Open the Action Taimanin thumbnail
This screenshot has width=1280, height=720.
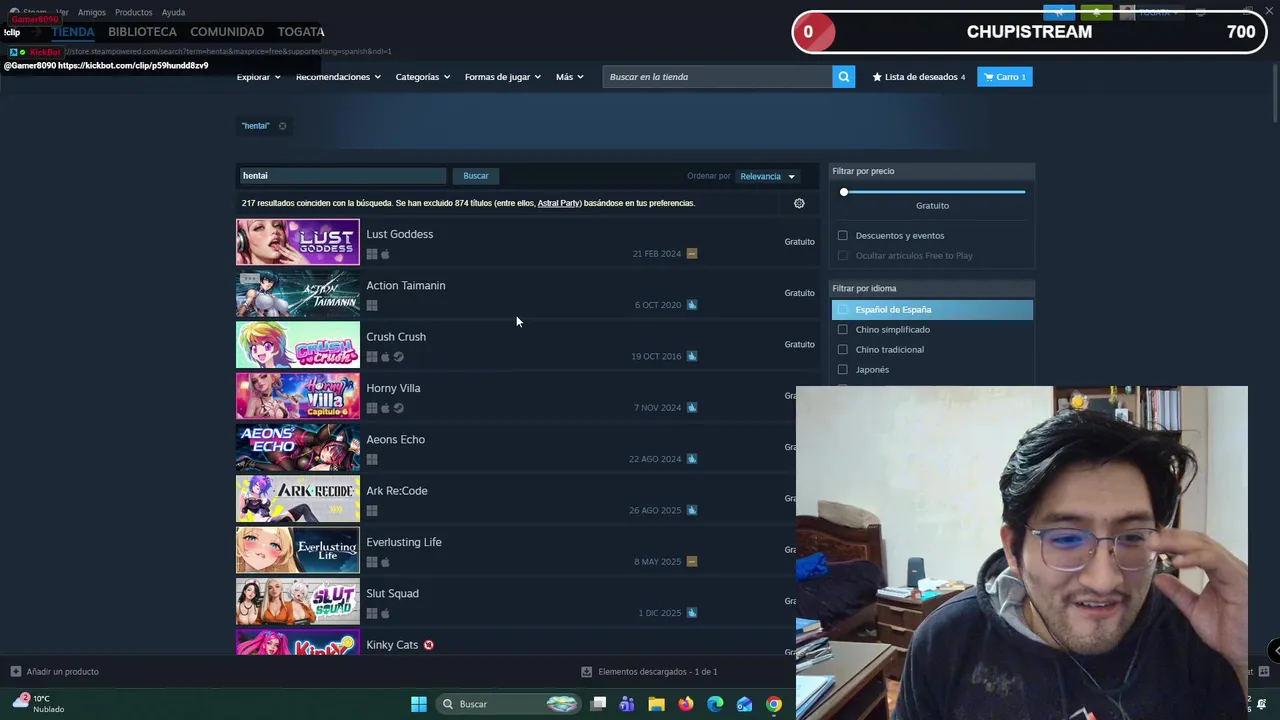coord(298,293)
